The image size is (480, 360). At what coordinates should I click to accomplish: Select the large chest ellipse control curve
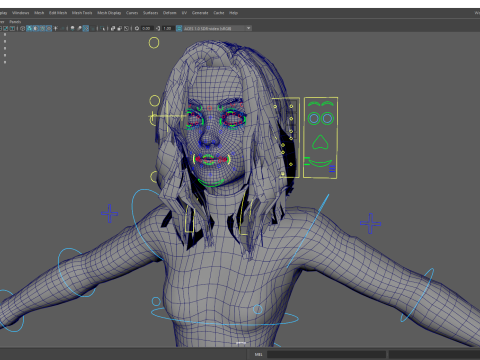click(x=225, y=317)
